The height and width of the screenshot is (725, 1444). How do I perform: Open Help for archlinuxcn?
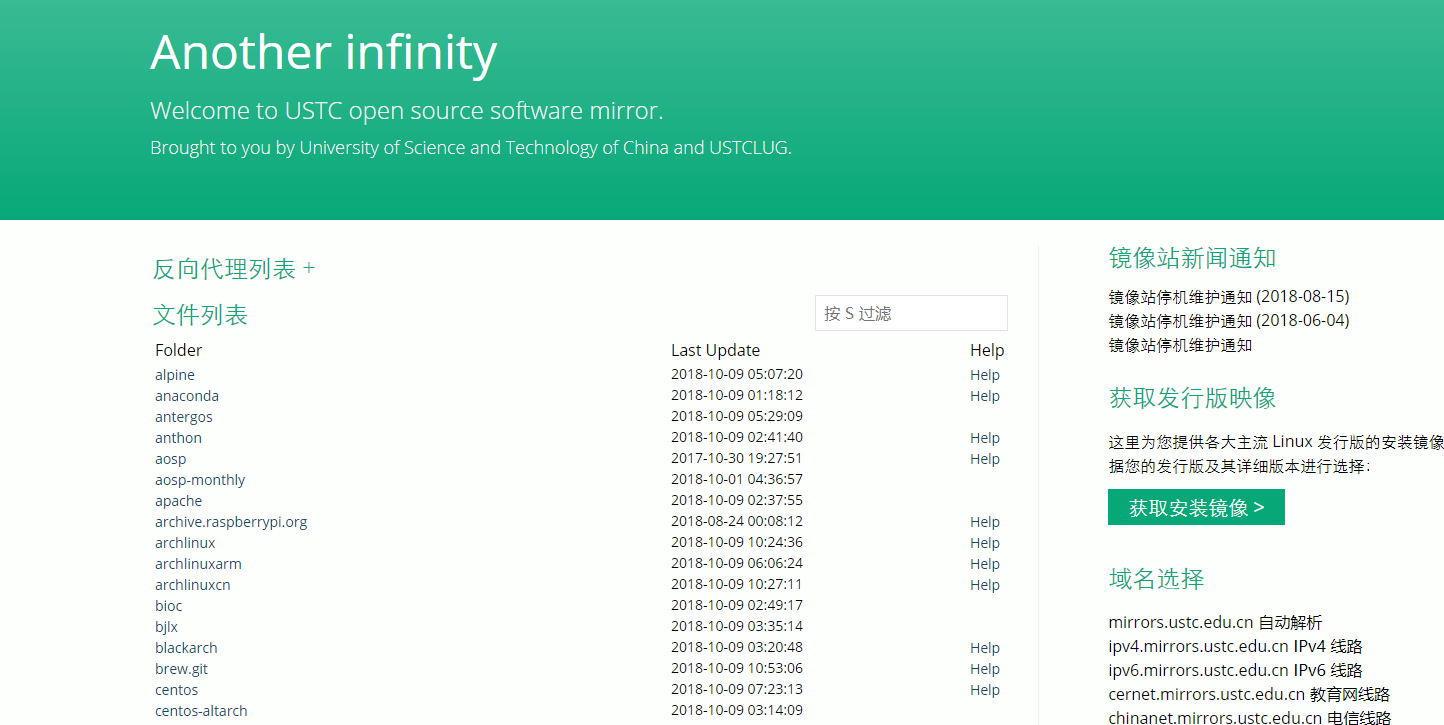pyautogui.click(x=985, y=585)
